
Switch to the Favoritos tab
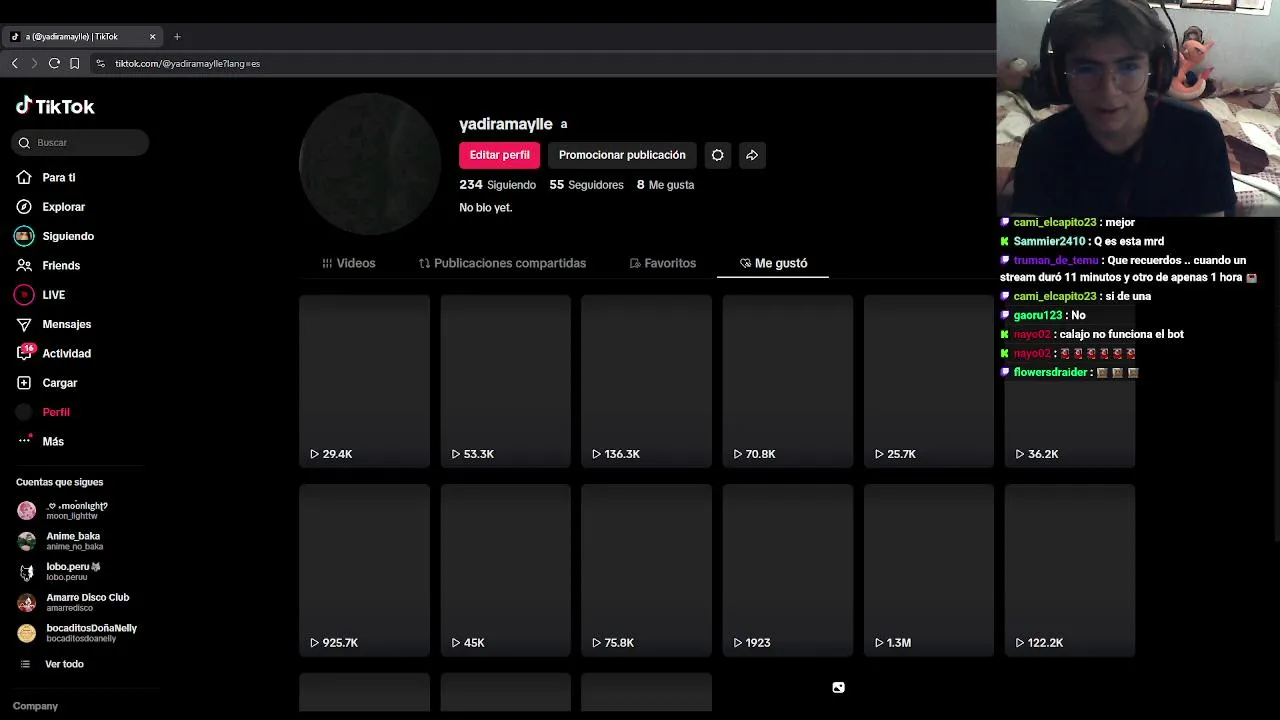(662, 263)
